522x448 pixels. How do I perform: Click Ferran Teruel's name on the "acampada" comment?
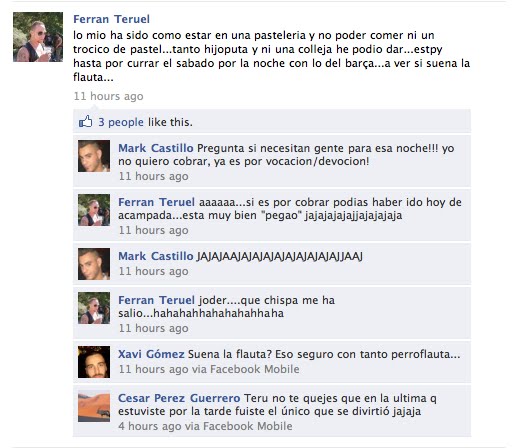click(x=156, y=202)
